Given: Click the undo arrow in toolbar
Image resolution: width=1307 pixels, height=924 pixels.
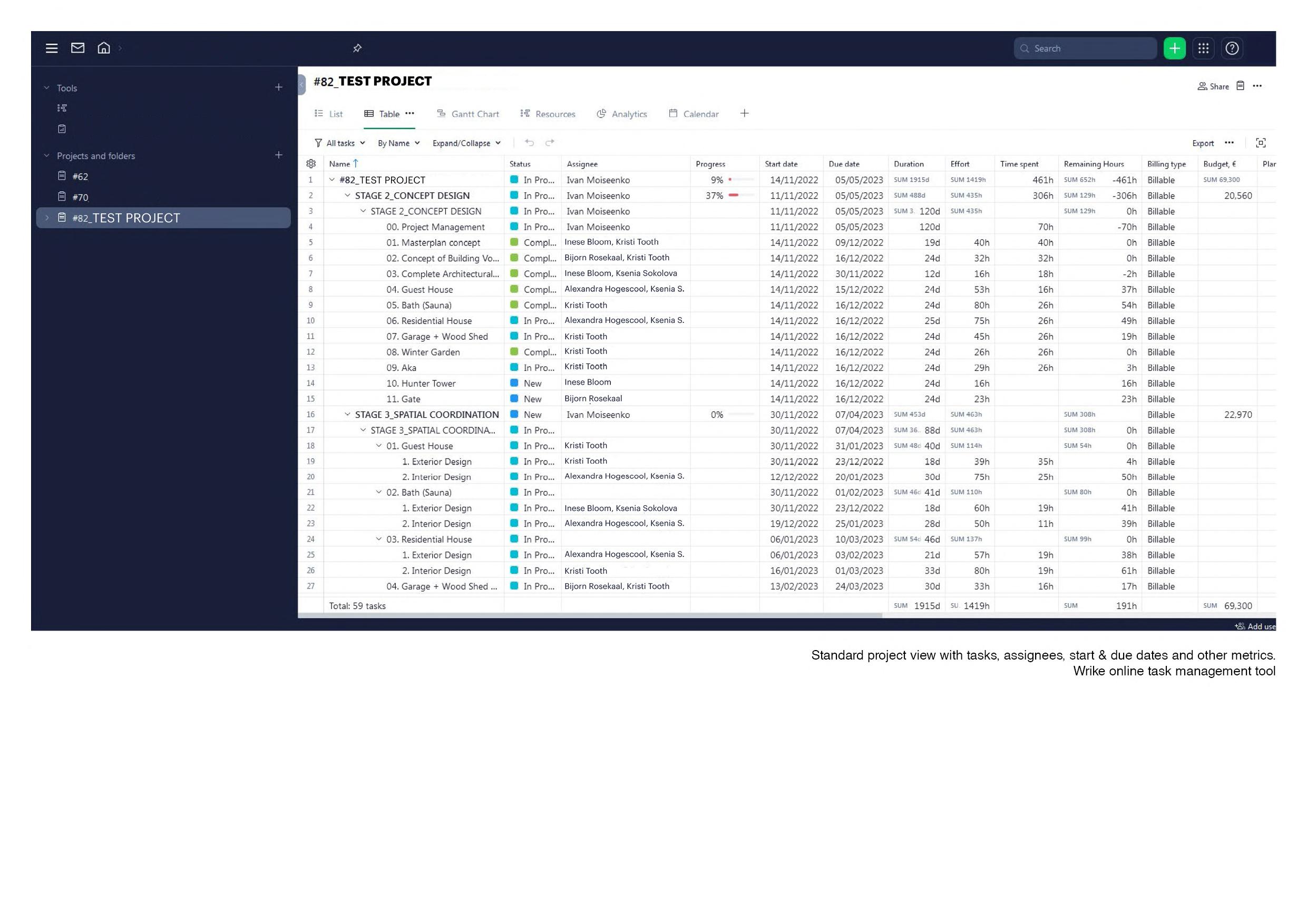Looking at the screenshot, I should coord(530,143).
